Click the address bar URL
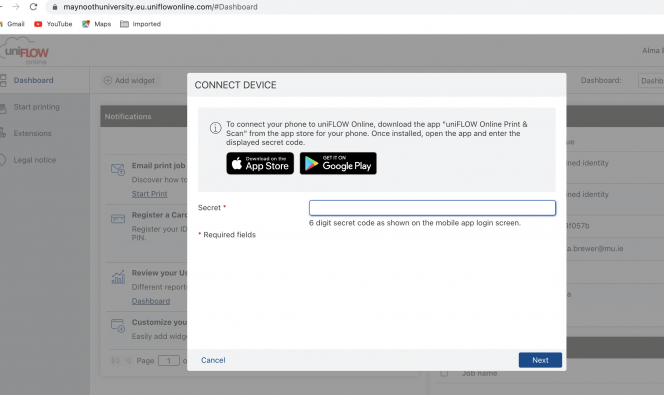Image resolution: width=664 pixels, height=395 pixels. 160,7
